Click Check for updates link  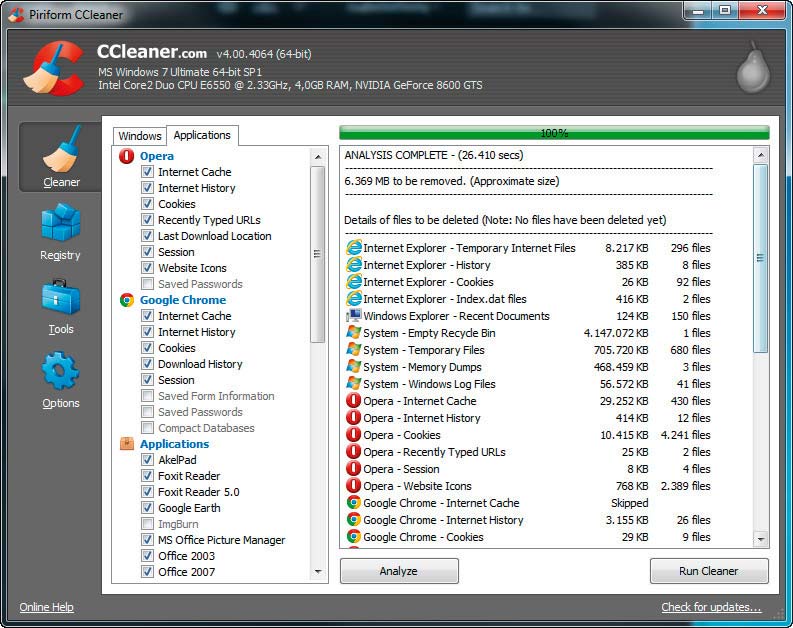coord(711,607)
